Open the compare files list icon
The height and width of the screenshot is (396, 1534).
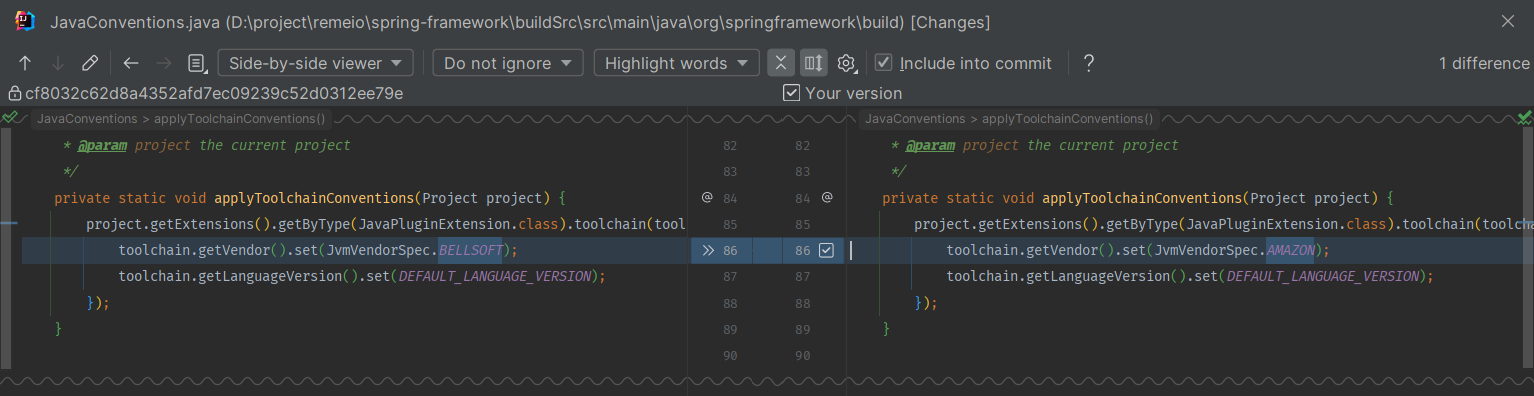point(196,63)
